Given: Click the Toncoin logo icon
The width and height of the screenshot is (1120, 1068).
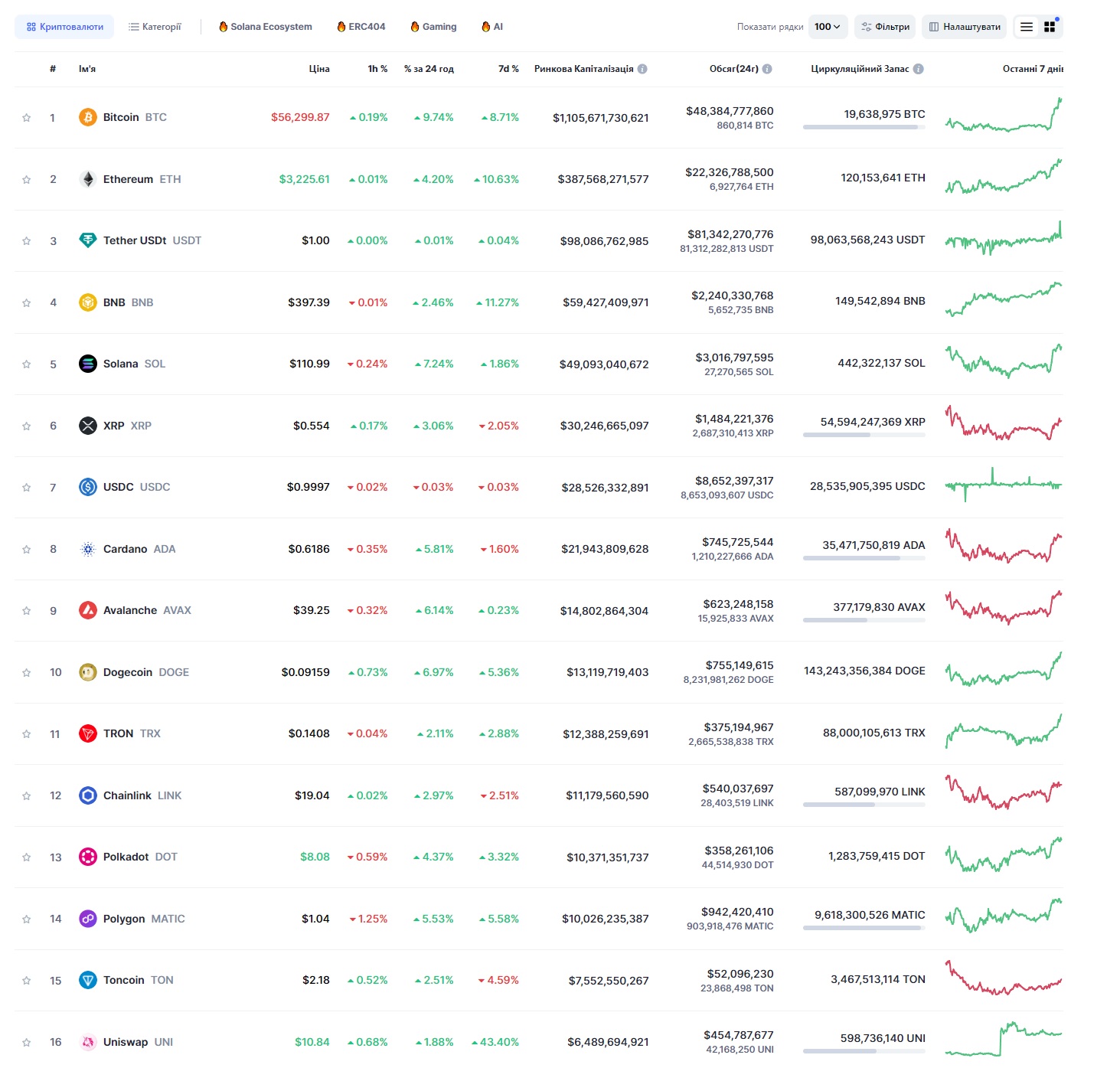Looking at the screenshot, I should (88, 980).
